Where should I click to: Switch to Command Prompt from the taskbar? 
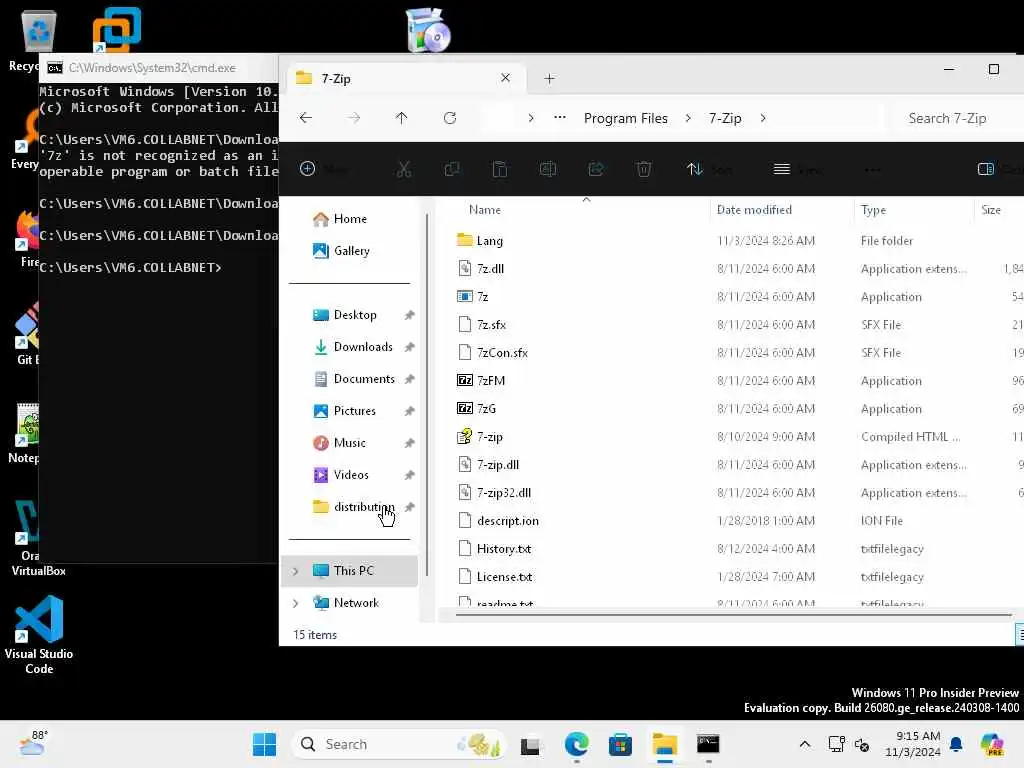(x=708, y=744)
